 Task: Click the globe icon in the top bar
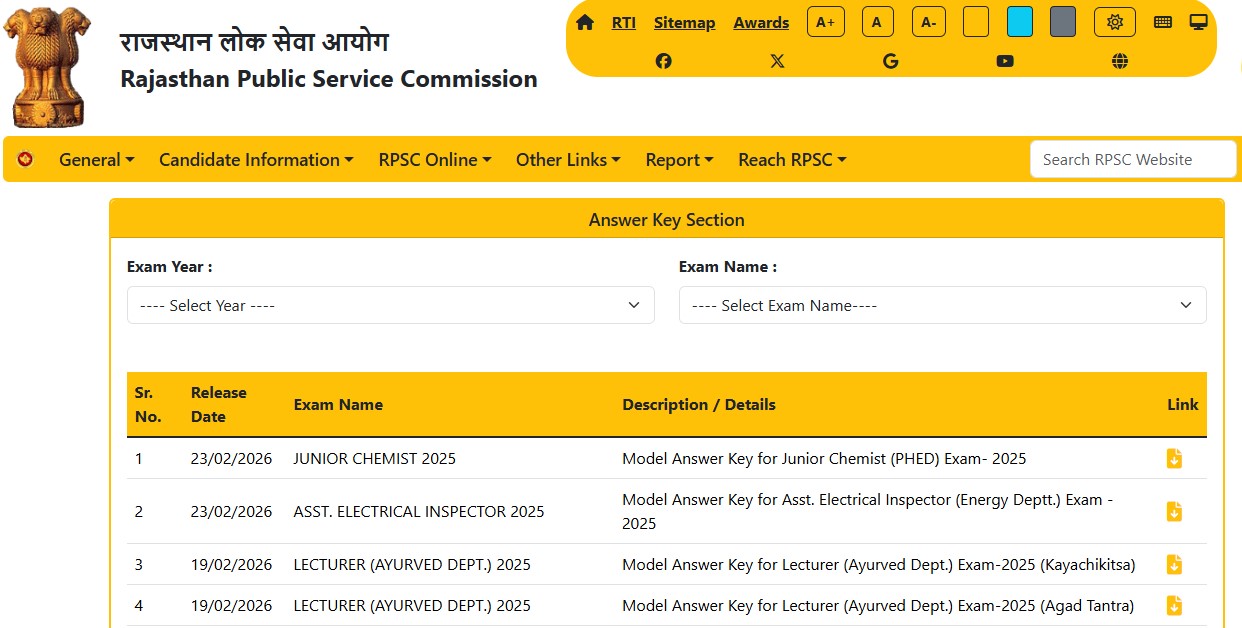pos(1119,60)
